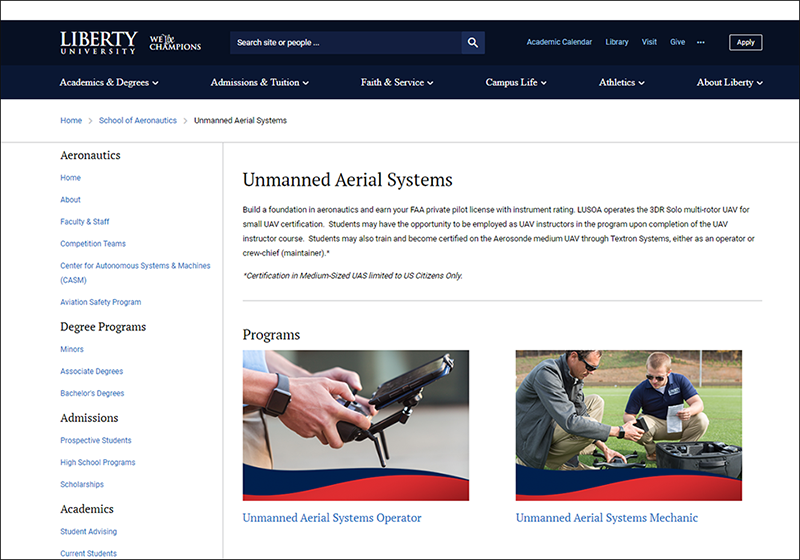Click the two men with drone thumbnail
The width and height of the screenshot is (800, 560).
[x=629, y=425]
